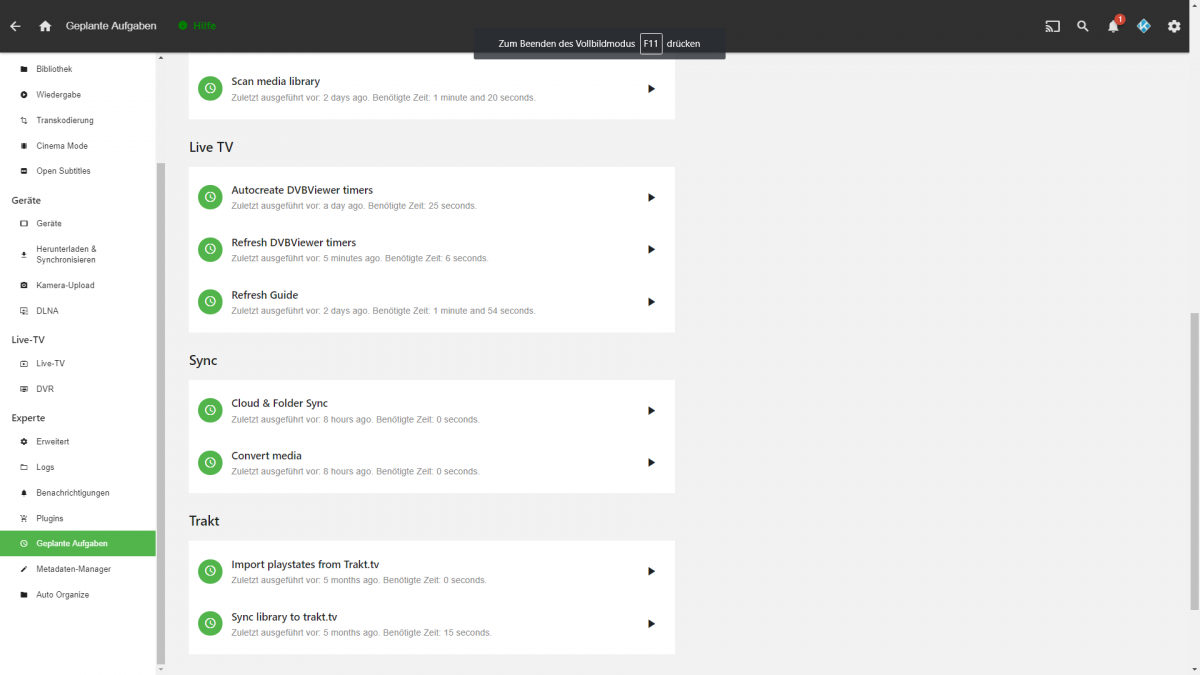The height and width of the screenshot is (675, 1200).
Task: Open Erweitert in the sidebar
Action: [x=78, y=442]
